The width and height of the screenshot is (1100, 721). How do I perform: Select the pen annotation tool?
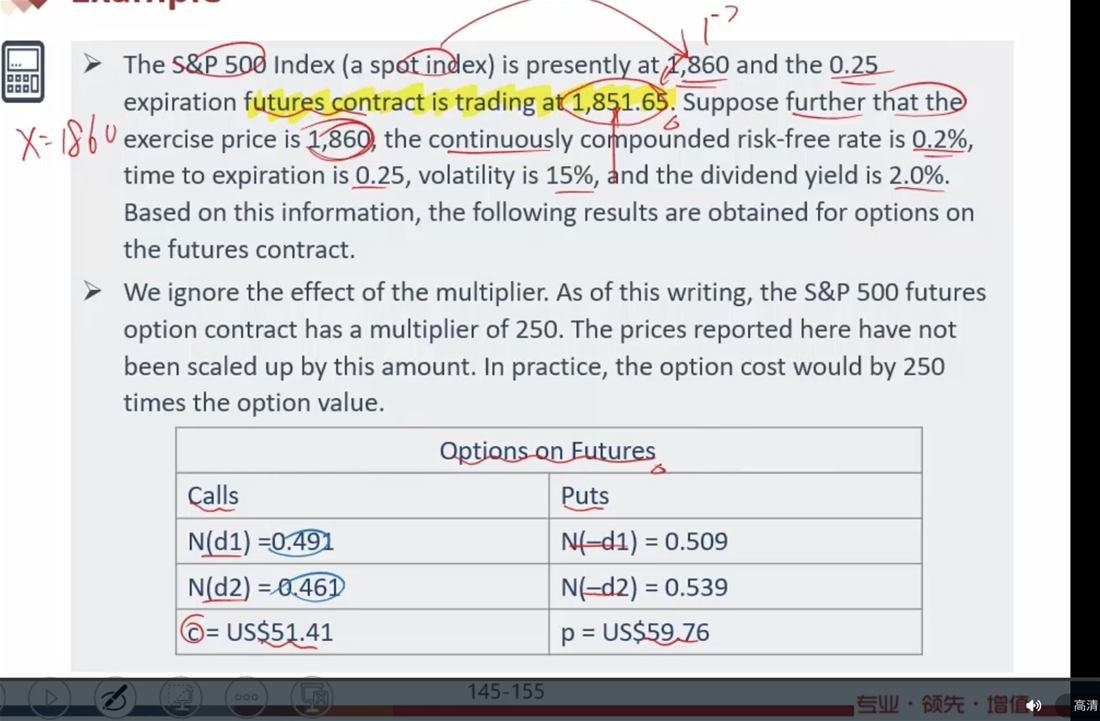(x=114, y=698)
